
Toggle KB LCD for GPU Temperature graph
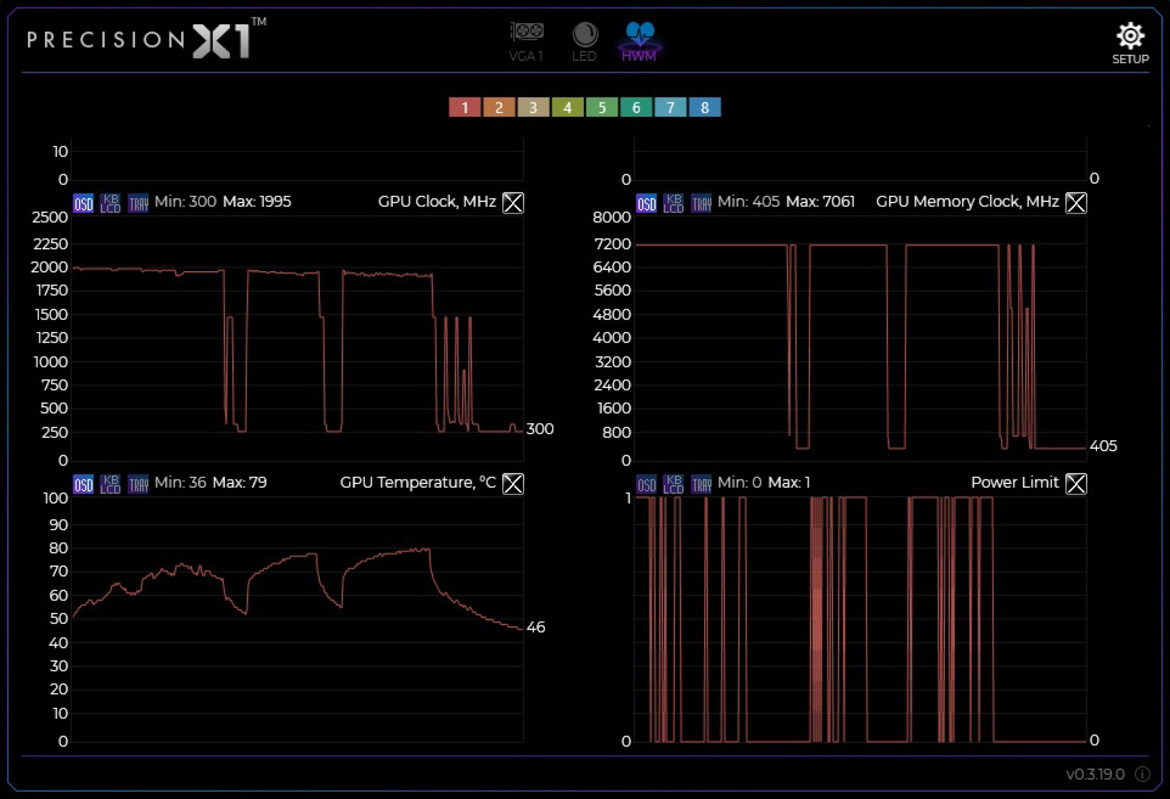point(110,484)
